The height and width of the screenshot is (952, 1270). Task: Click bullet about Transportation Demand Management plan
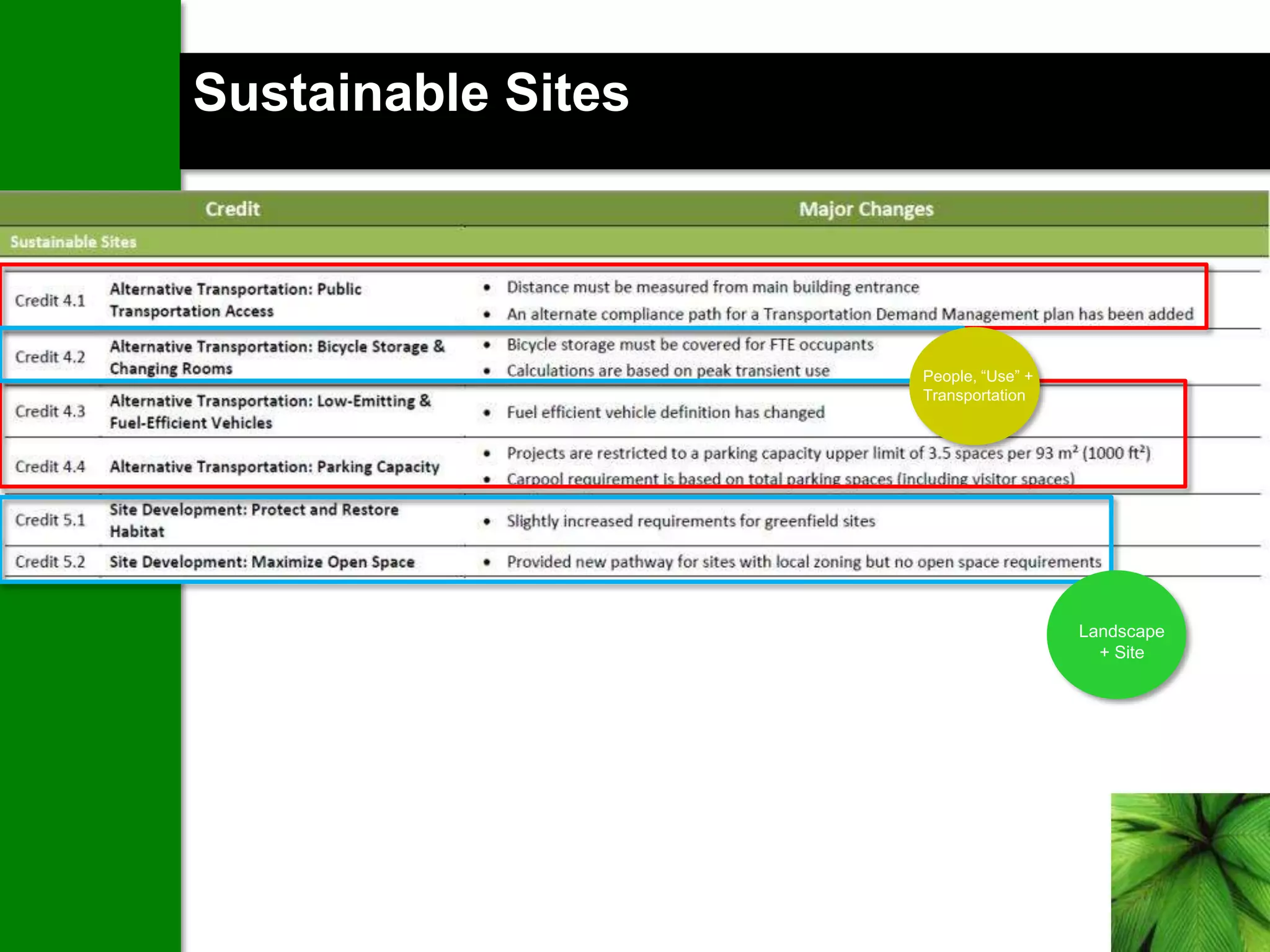pyautogui.click(x=850, y=314)
